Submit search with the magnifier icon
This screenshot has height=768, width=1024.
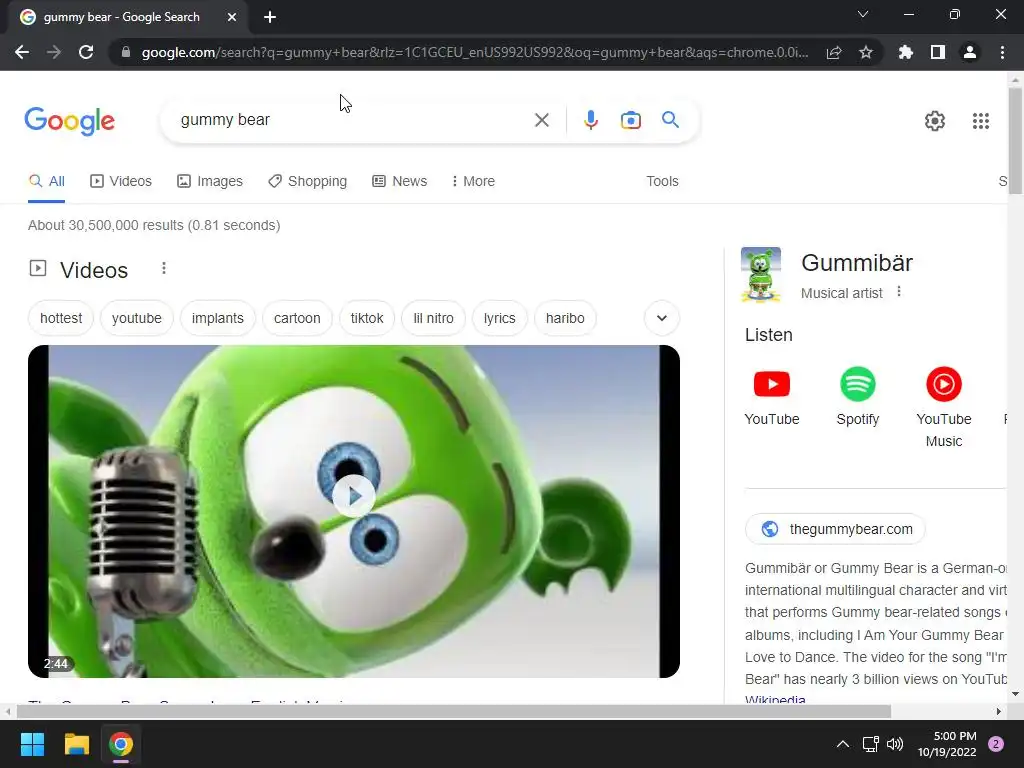pyautogui.click(x=670, y=120)
